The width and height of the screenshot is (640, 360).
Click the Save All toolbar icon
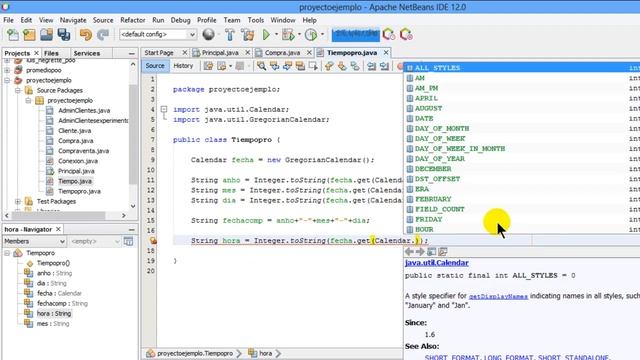pyautogui.click(x=64, y=35)
